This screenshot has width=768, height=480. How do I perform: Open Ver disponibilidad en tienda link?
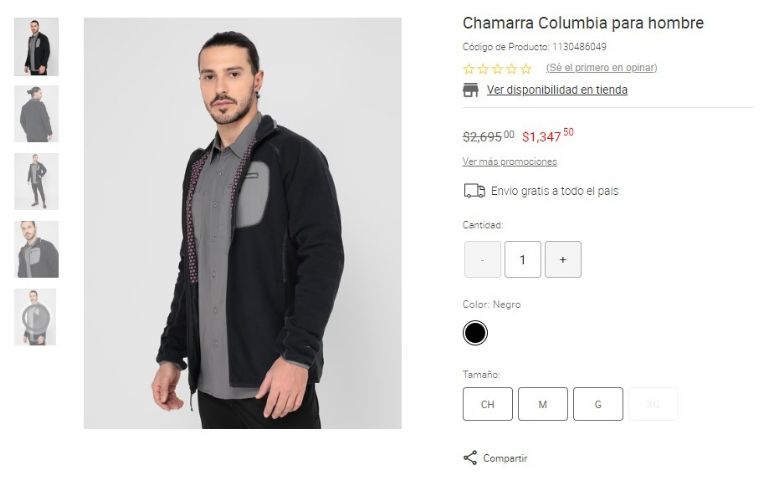[x=557, y=90]
